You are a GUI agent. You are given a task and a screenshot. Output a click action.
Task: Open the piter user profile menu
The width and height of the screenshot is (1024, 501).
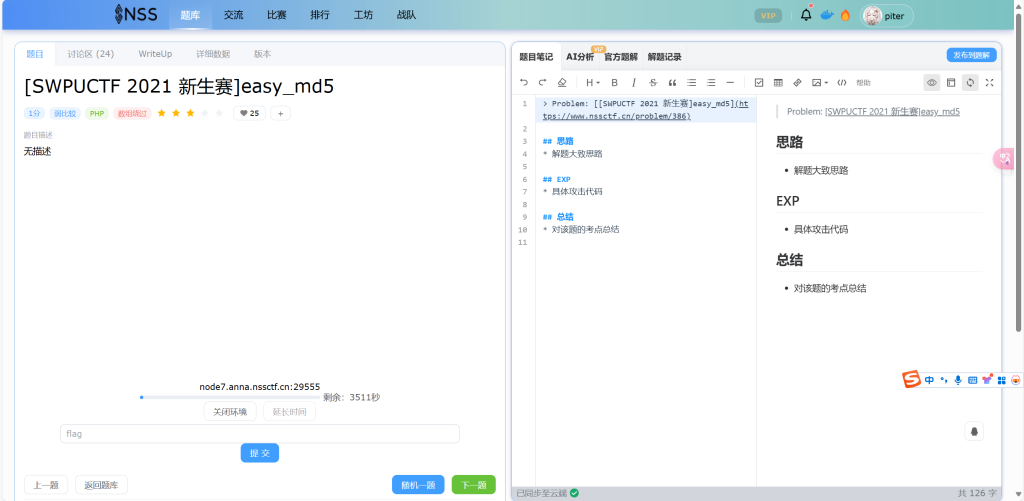(x=887, y=15)
